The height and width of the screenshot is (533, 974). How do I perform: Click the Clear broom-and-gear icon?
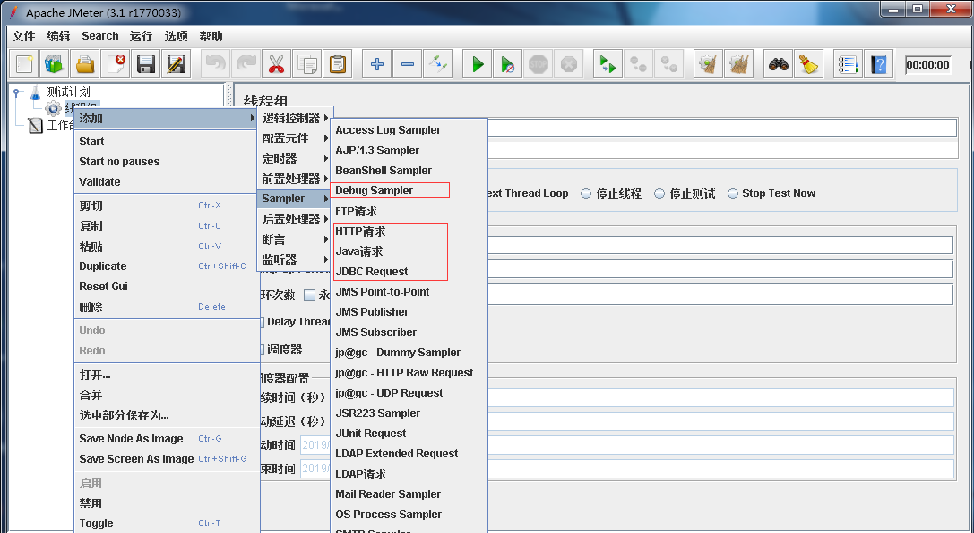[x=708, y=64]
